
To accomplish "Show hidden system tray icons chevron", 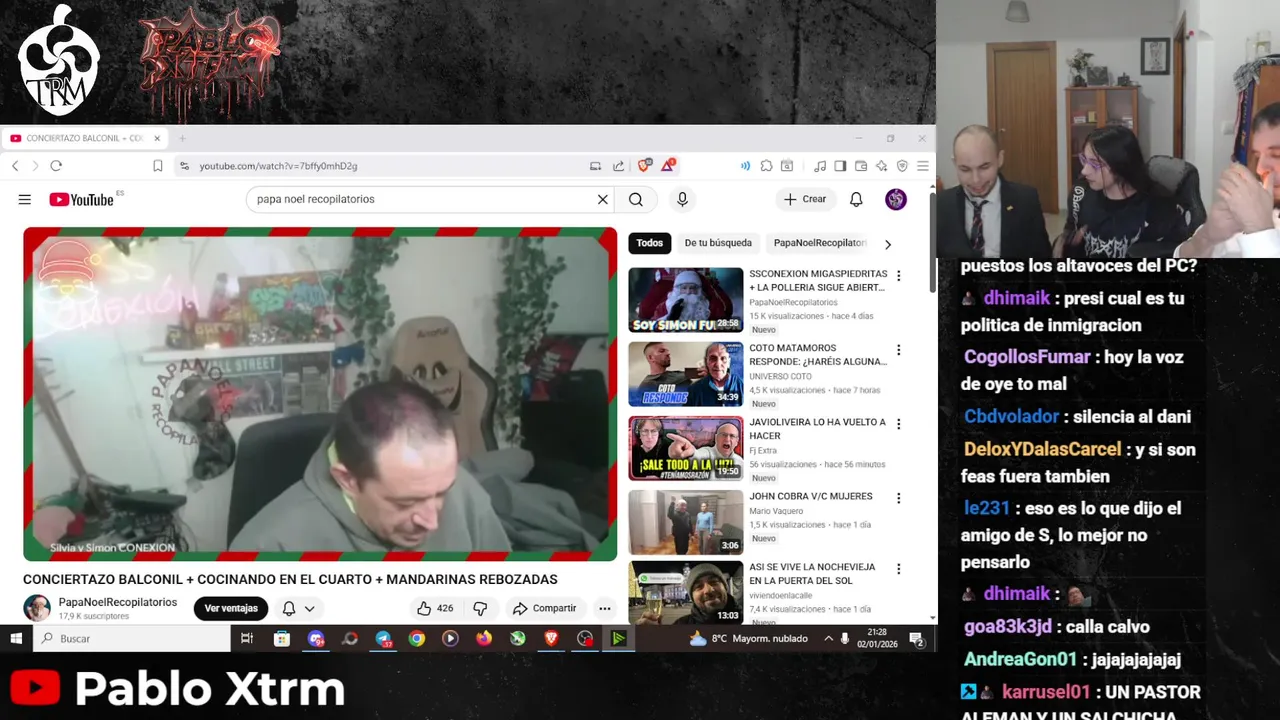I will pos(828,638).
